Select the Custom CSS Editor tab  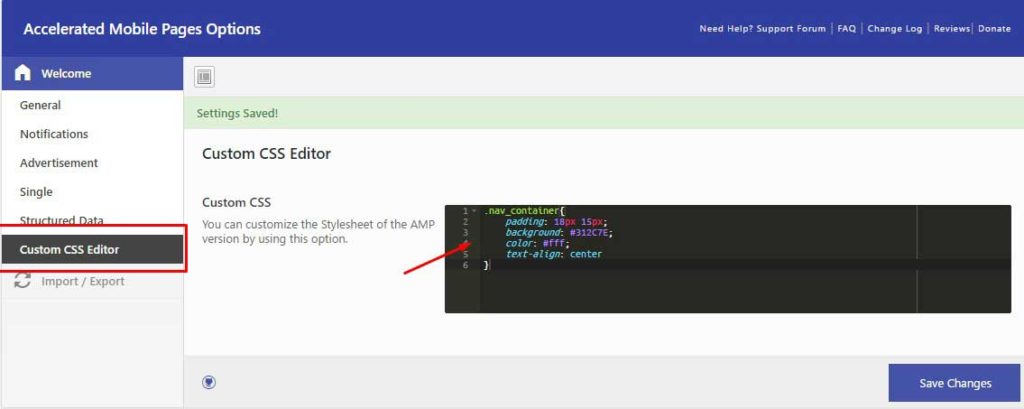(x=92, y=250)
